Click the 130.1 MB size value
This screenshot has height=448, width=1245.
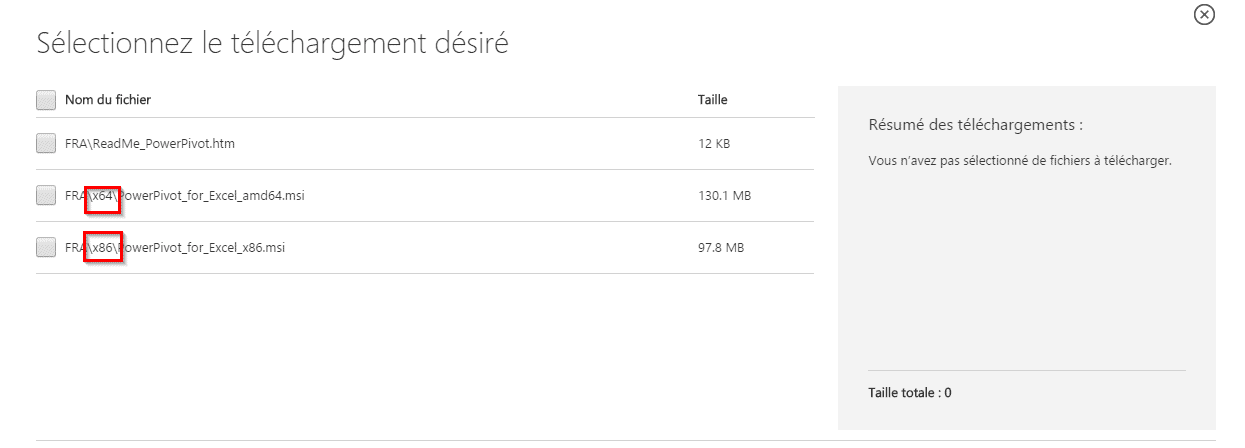(x=724, y=196)
